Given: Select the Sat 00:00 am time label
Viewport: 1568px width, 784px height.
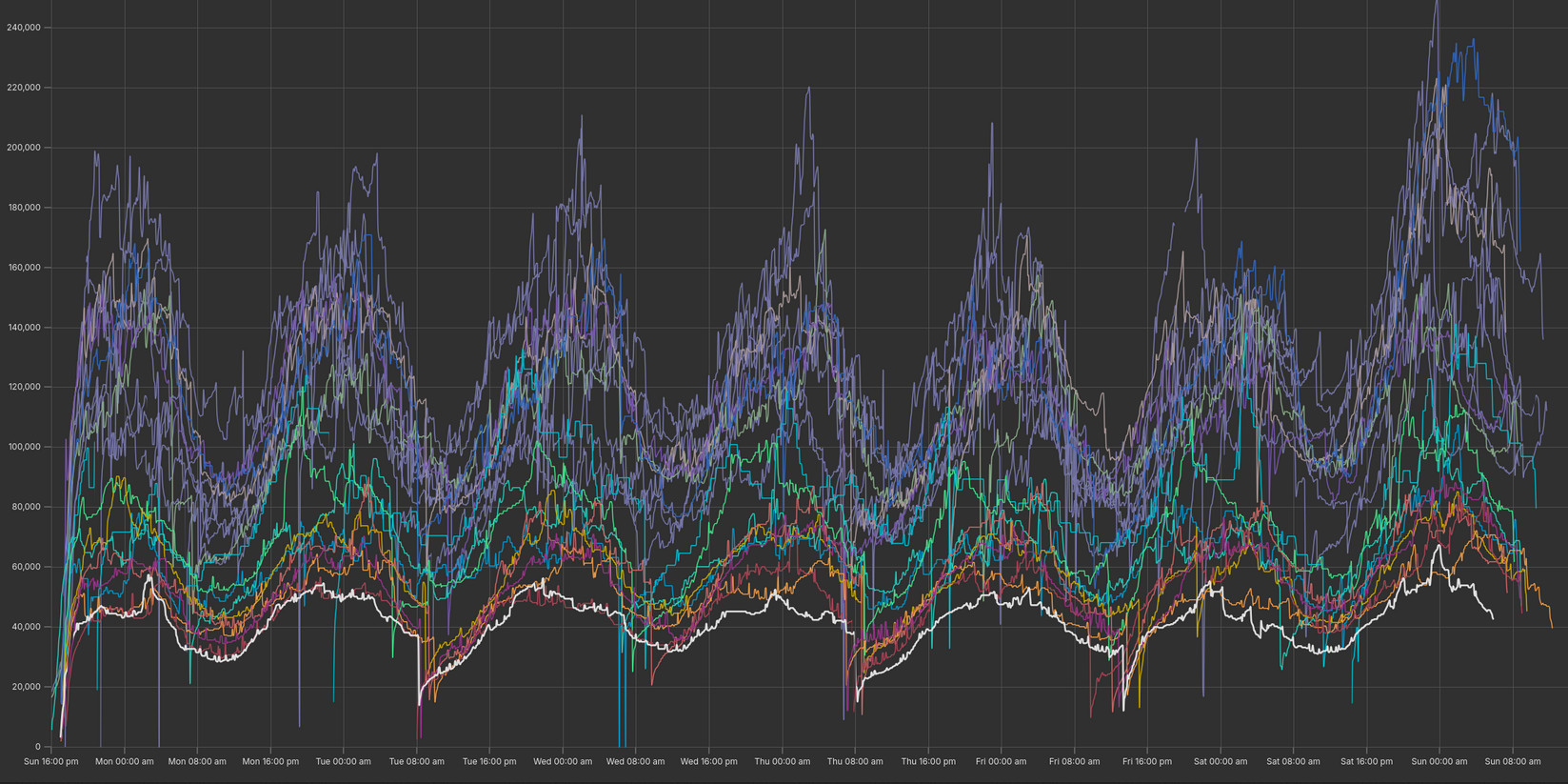Looking at the screenshot, I should 1221,761.
